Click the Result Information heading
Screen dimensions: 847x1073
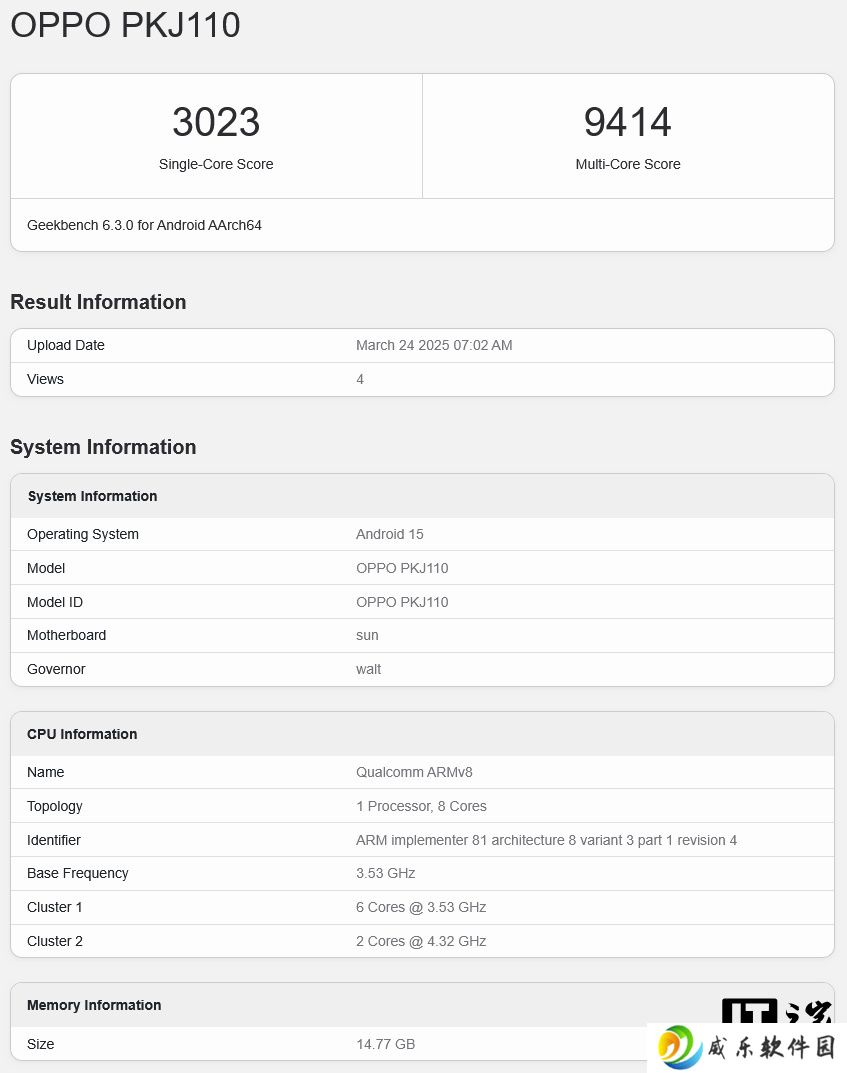pyautogui.click(x=98, y=302)
